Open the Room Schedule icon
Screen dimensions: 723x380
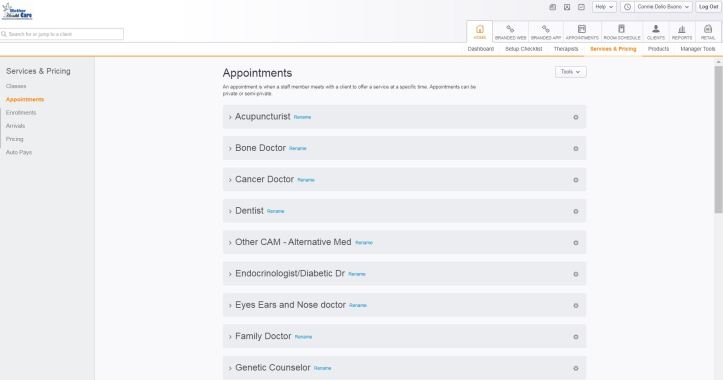[x=622, y=30]
